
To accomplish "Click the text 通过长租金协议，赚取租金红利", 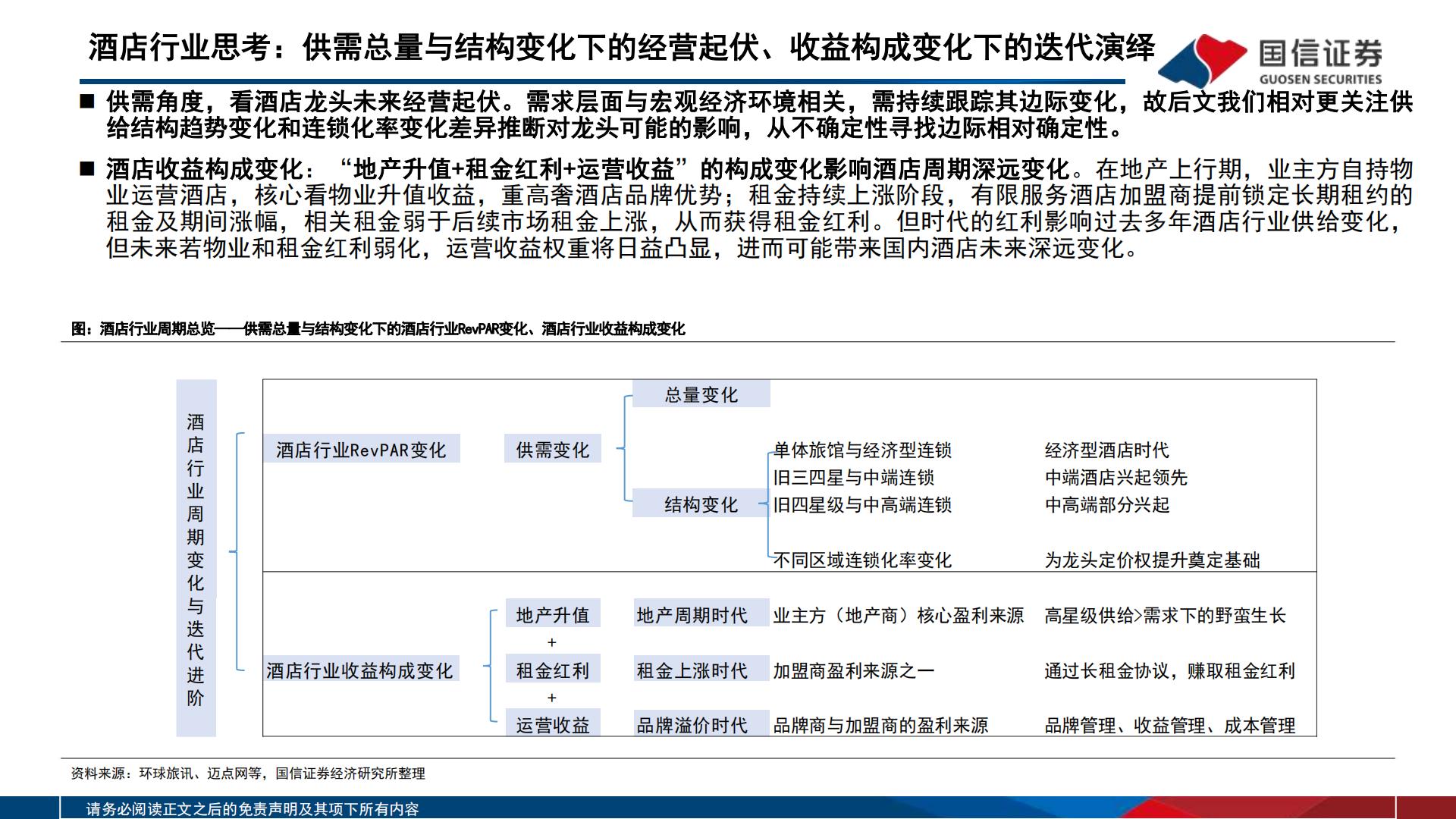I will 1169,670.
